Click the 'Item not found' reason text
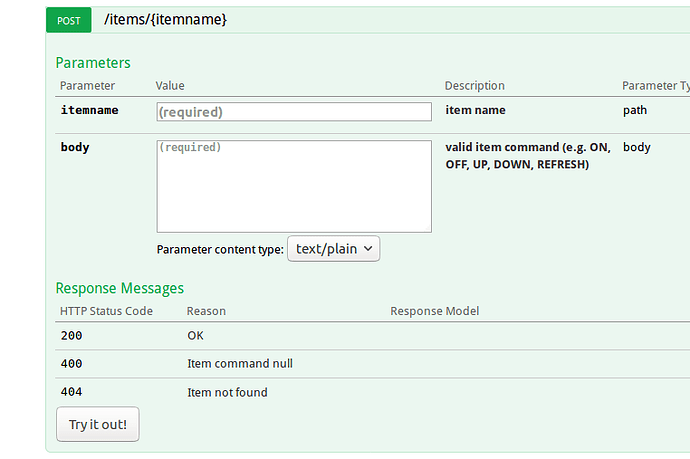 pyautogui.click(x=227, y=392)
